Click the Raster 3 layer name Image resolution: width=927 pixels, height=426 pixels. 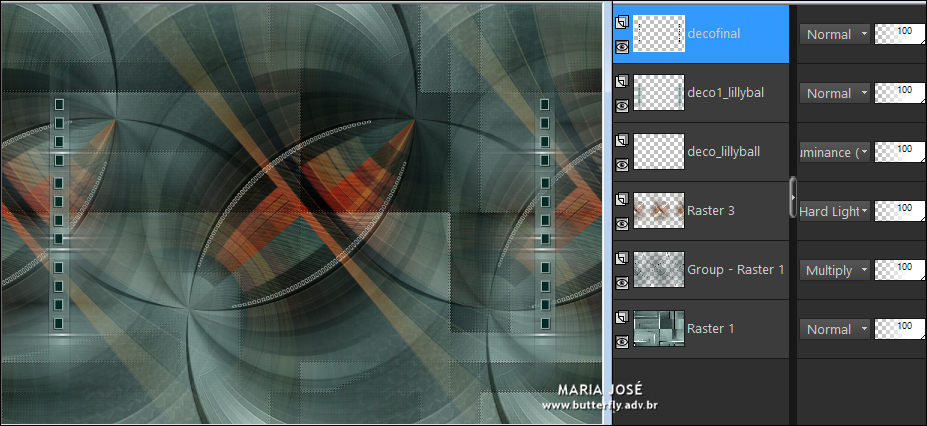[711, 211]
